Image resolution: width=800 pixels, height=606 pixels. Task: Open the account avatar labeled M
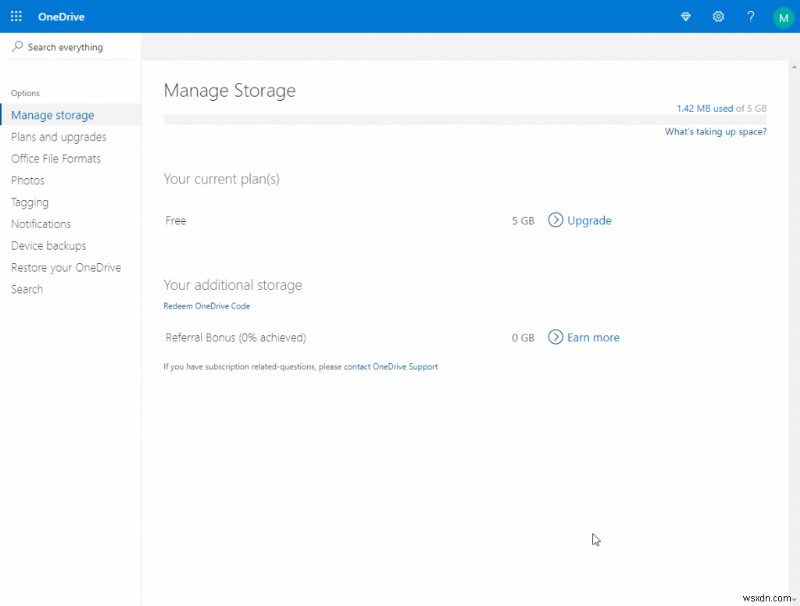(x=783, y=17)
